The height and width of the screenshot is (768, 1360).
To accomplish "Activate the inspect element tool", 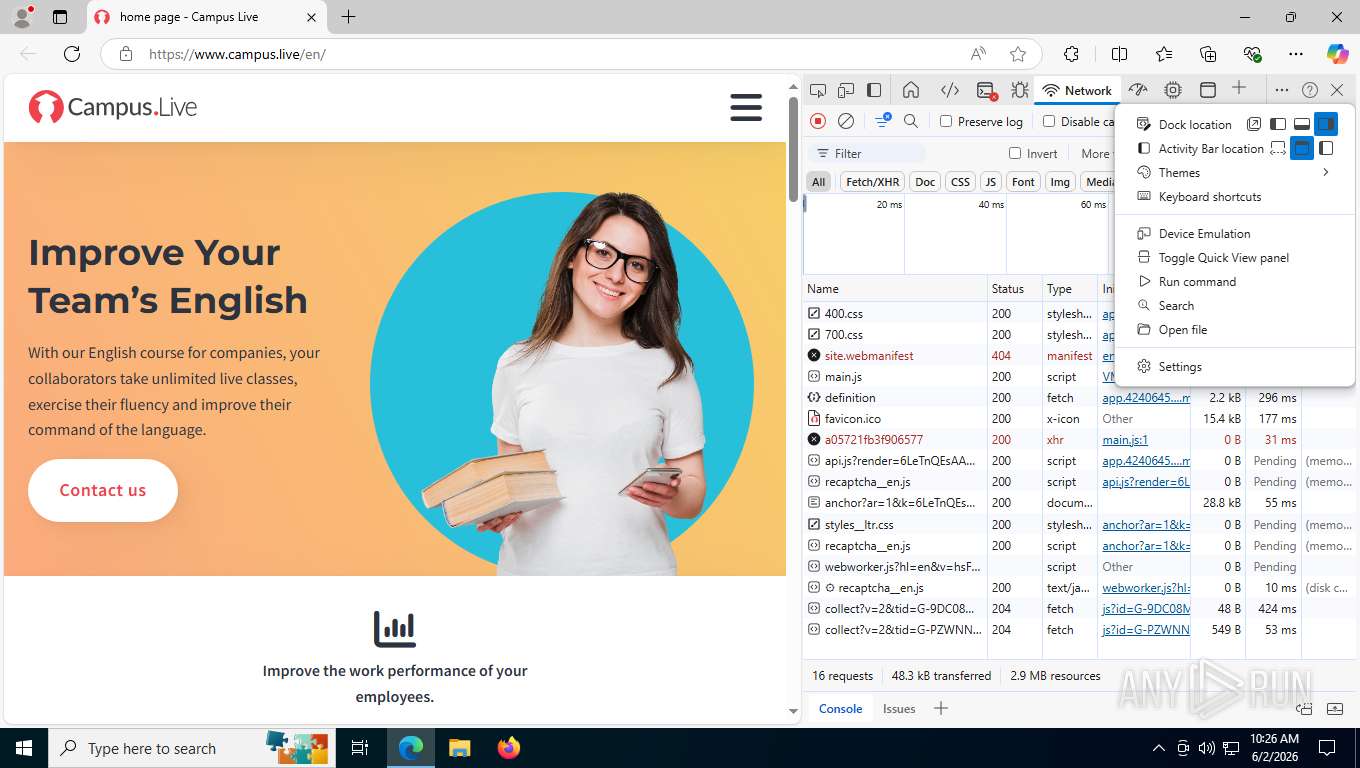I will (x=818, y=90).
